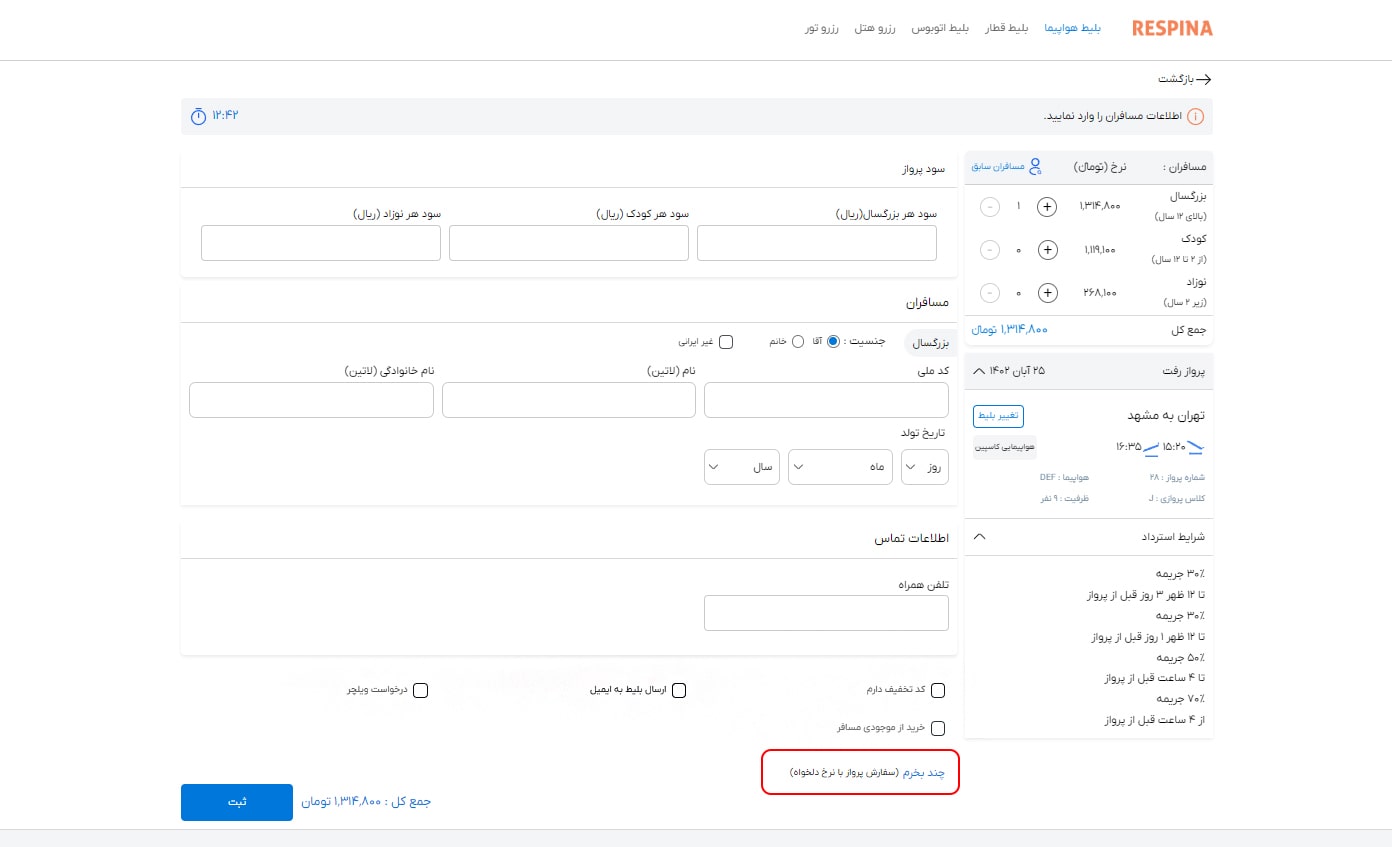Check the غیر ایرانی (non-Iranian) checkbox
Viewport: 1392px width, 847px height.
point(726,342)
